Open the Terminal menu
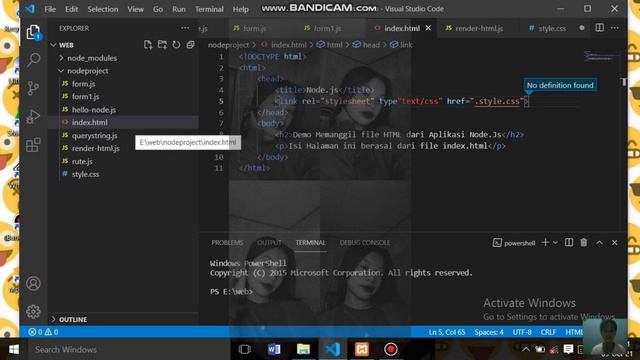Screen dimensions: 640x360 point(209,9)
